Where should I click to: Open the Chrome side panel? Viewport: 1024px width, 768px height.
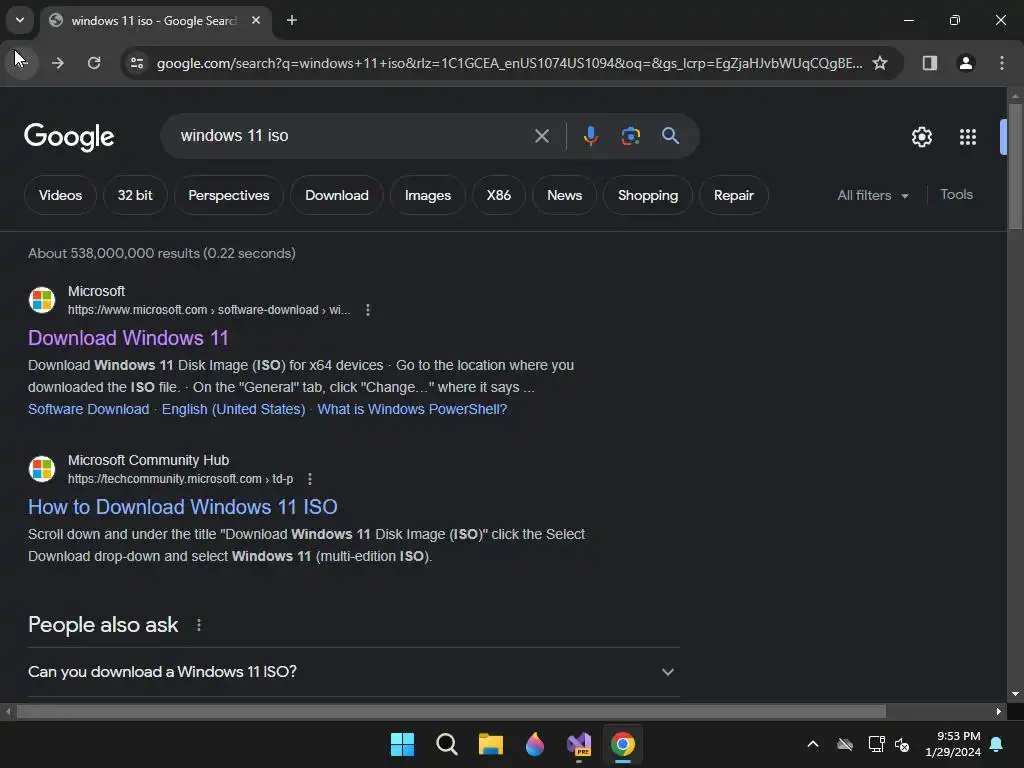point(929,63)
